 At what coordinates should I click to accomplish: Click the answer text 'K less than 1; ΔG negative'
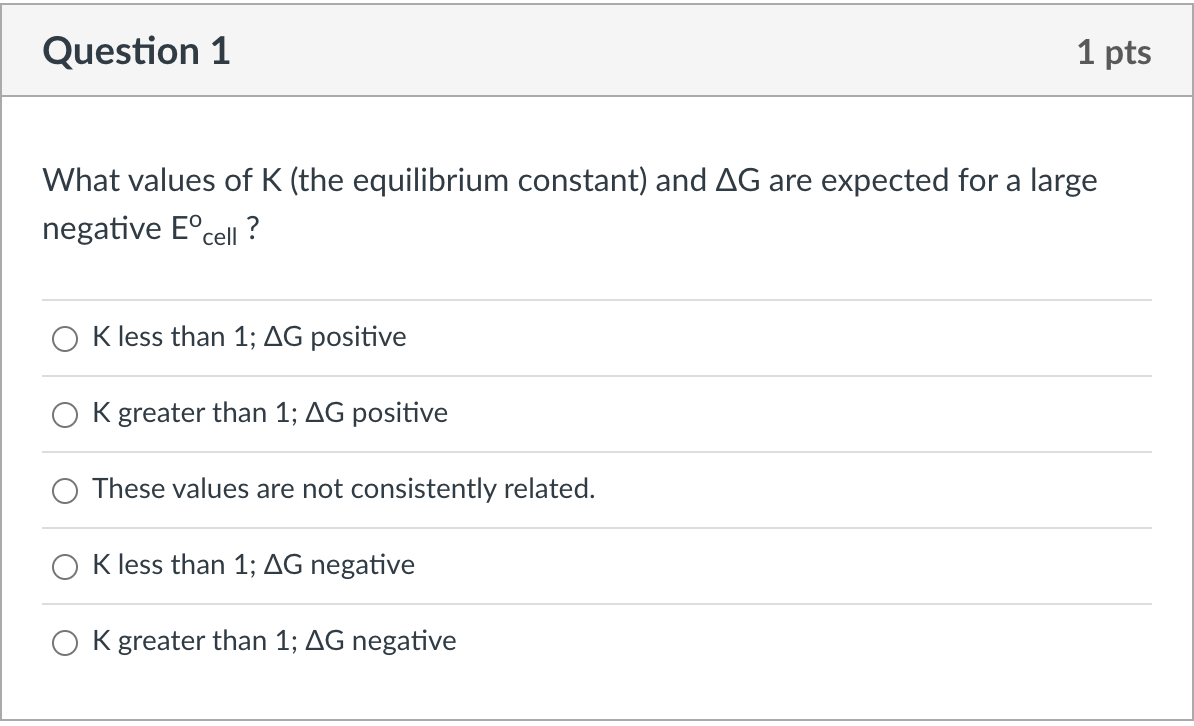(254, 564)
